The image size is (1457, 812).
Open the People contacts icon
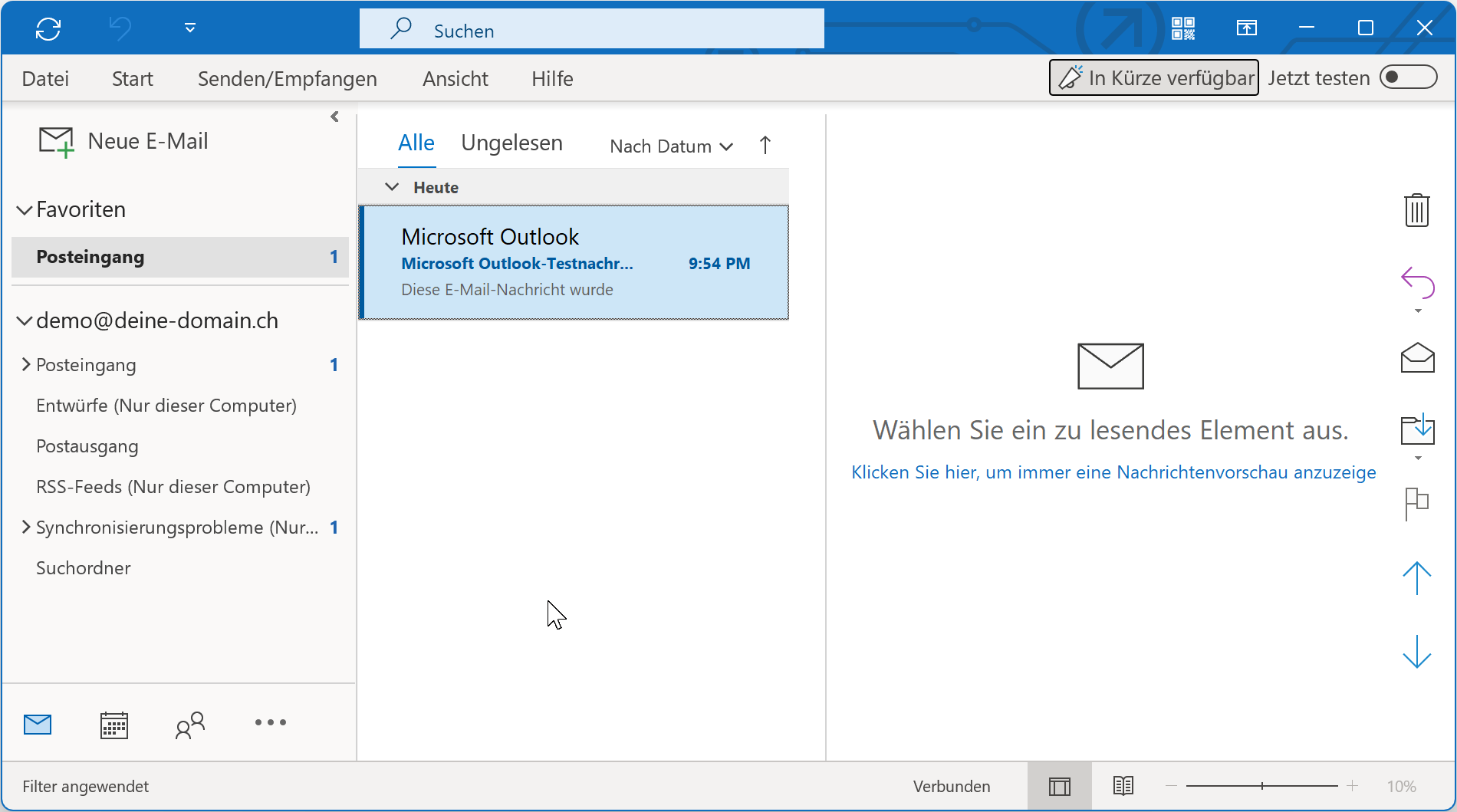click(190, 725)
